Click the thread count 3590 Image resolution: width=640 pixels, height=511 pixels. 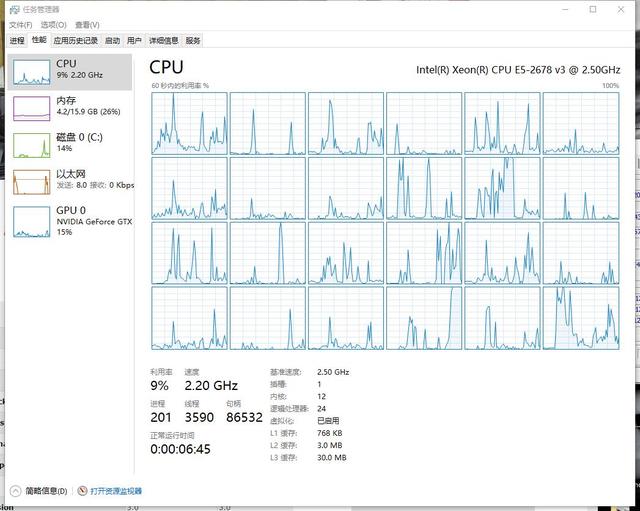point(199,418)
